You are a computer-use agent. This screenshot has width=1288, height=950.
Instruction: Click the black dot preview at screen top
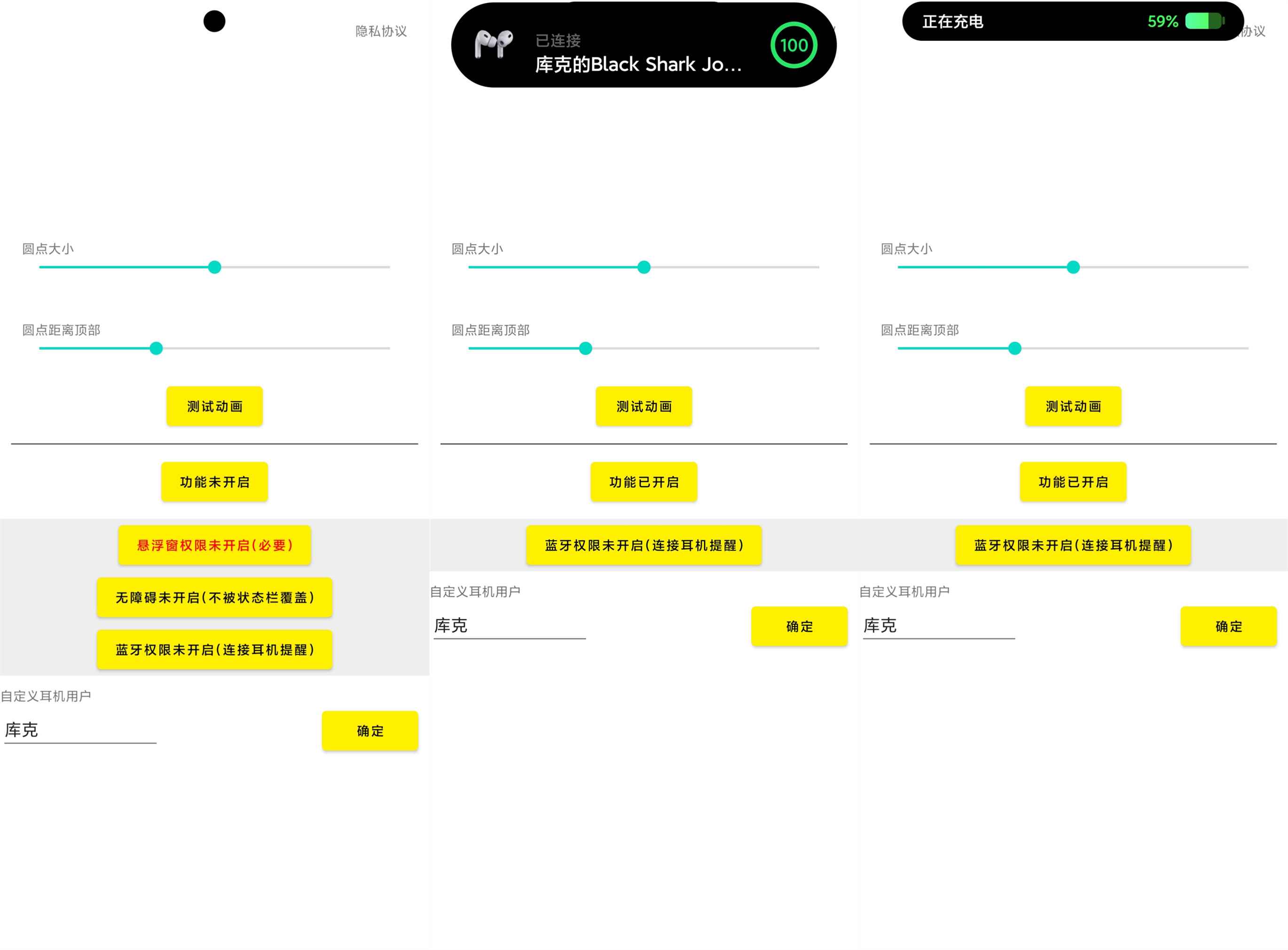tap(214, 21)
